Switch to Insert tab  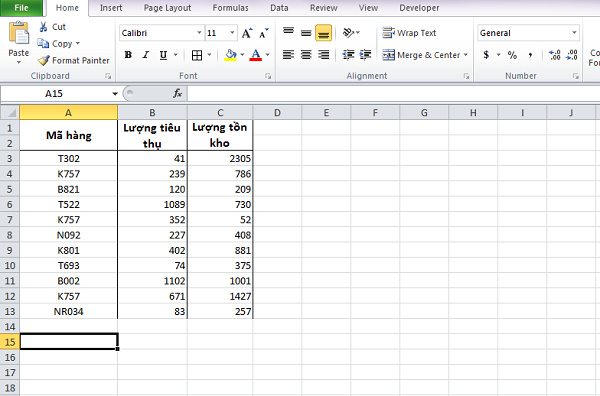tap(111, 8)
